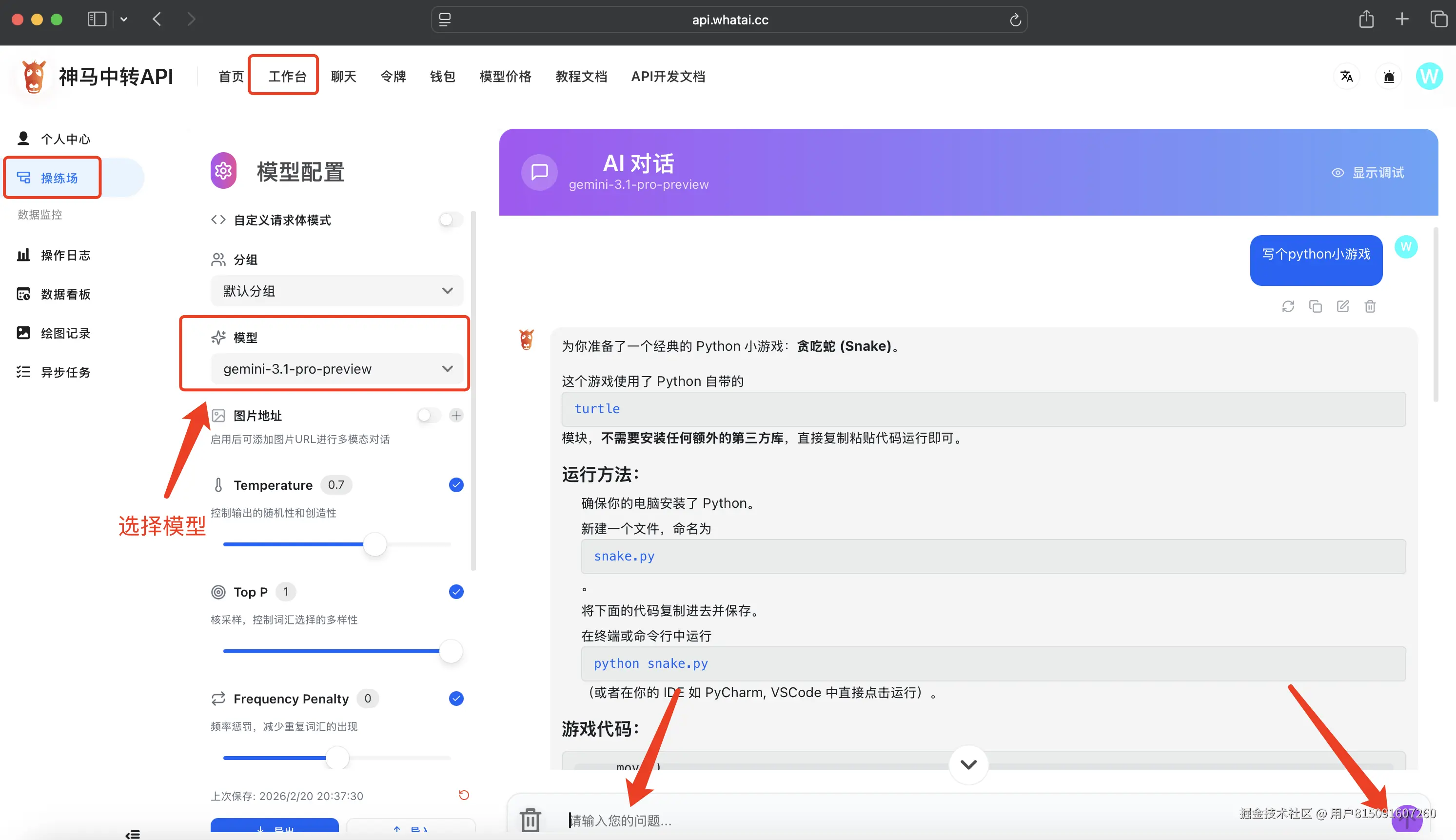
Task: Click the regenerate message icon
Action: [1288, 306]
